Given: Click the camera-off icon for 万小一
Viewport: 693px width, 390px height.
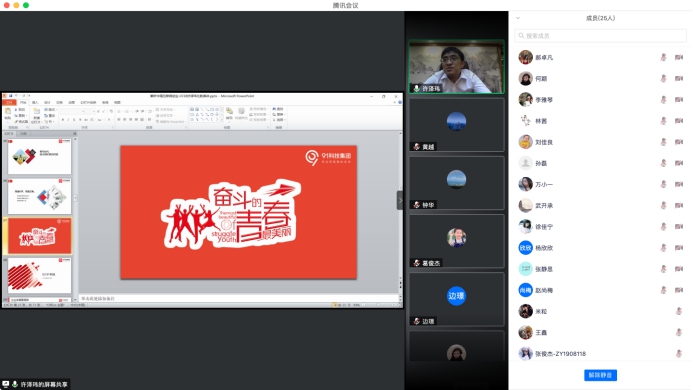Looking at the screenshot, I should point(679,184).
